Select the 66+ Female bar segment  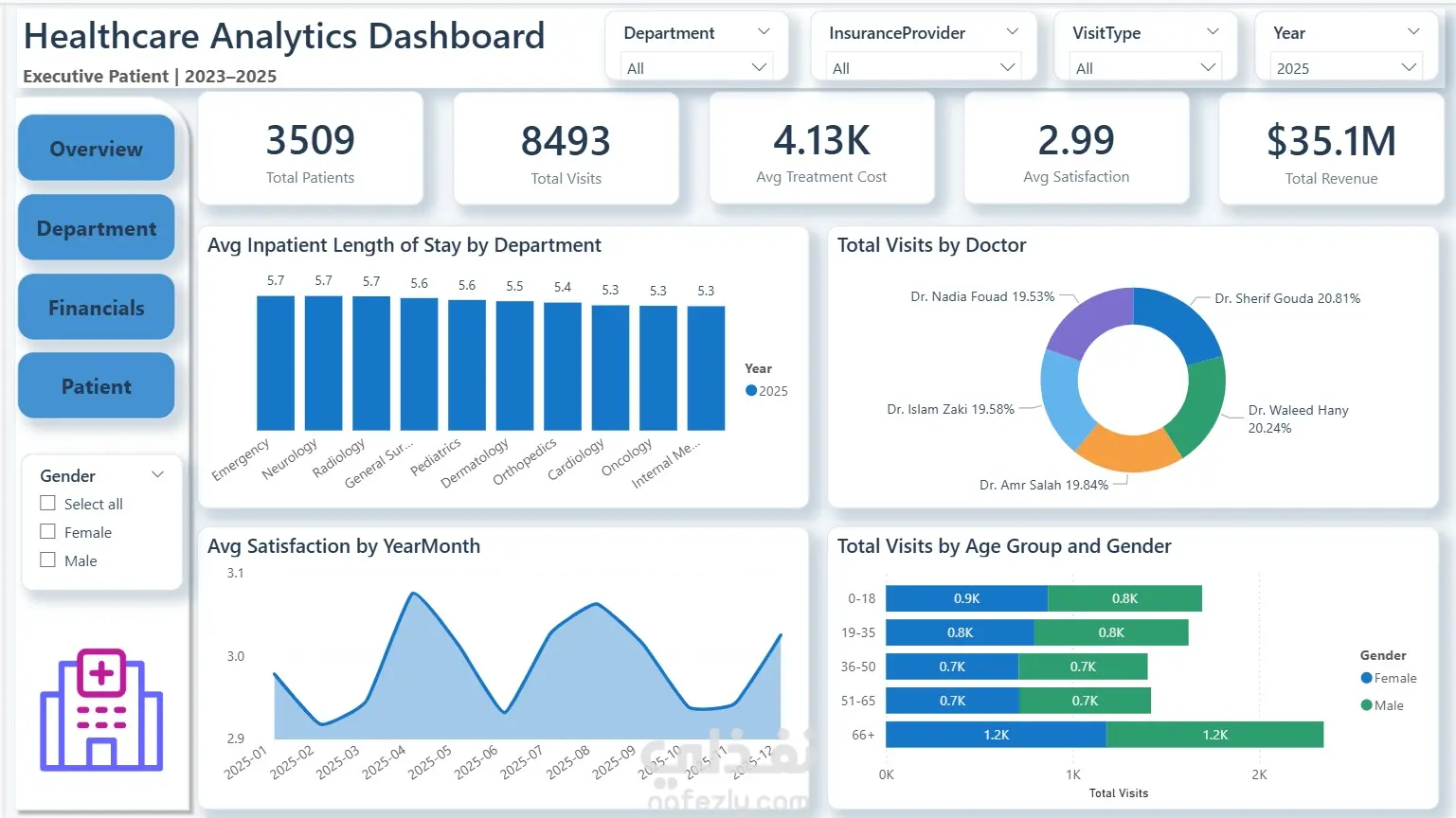pyautogui.click(x=997, y=735)
